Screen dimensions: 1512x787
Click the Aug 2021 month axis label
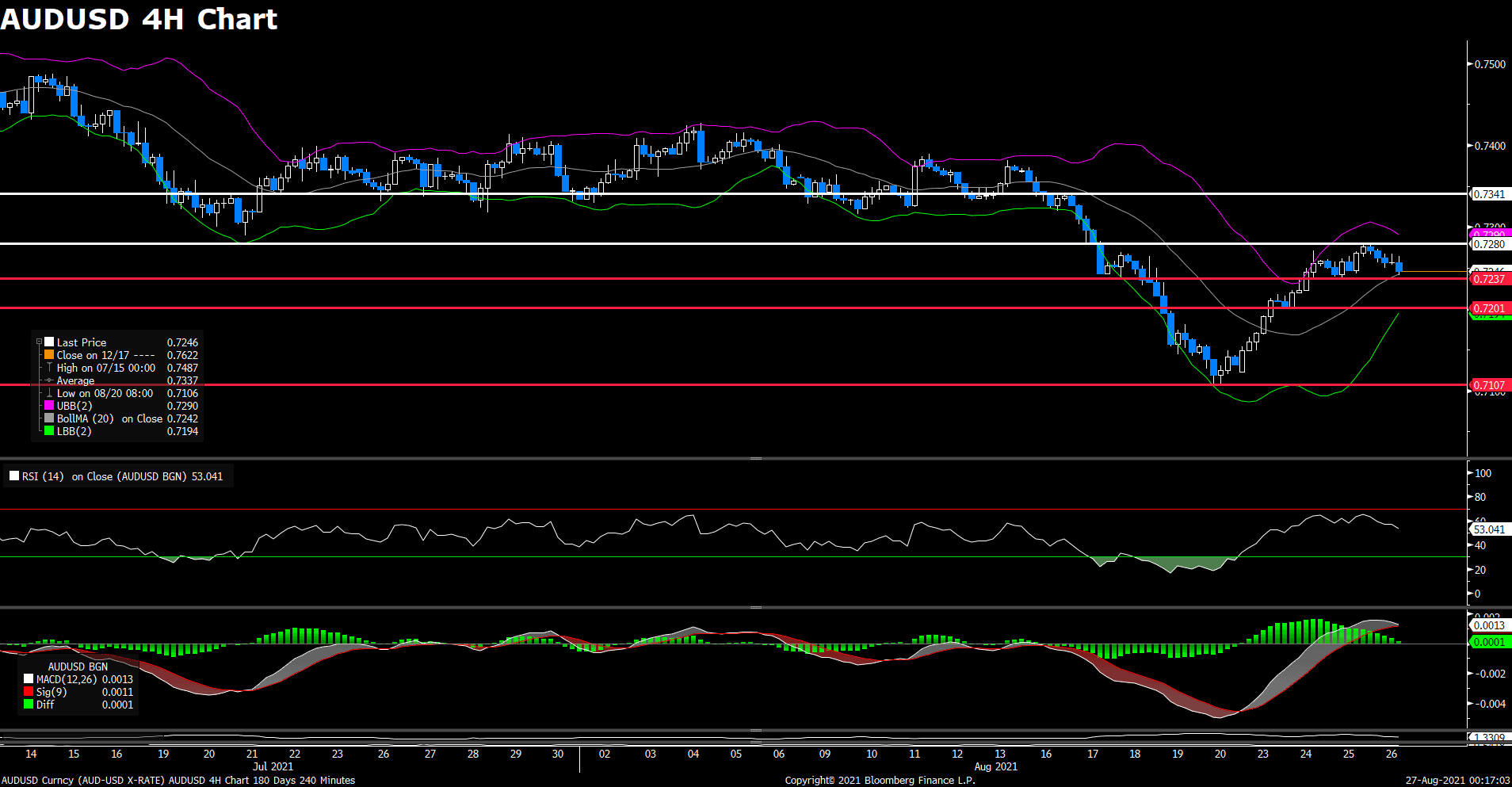pos(995,766)
